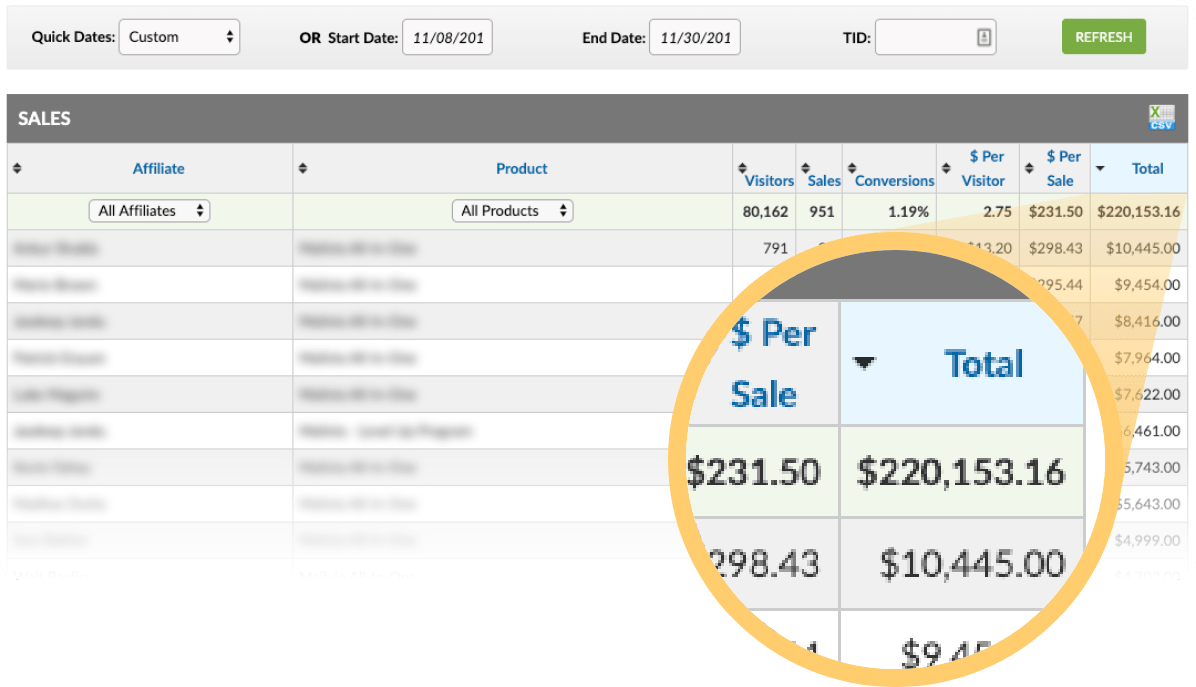The image size is (1196, 687).
Task: Click sort arrows beside Product column header
Action: [x=303, y=168]
